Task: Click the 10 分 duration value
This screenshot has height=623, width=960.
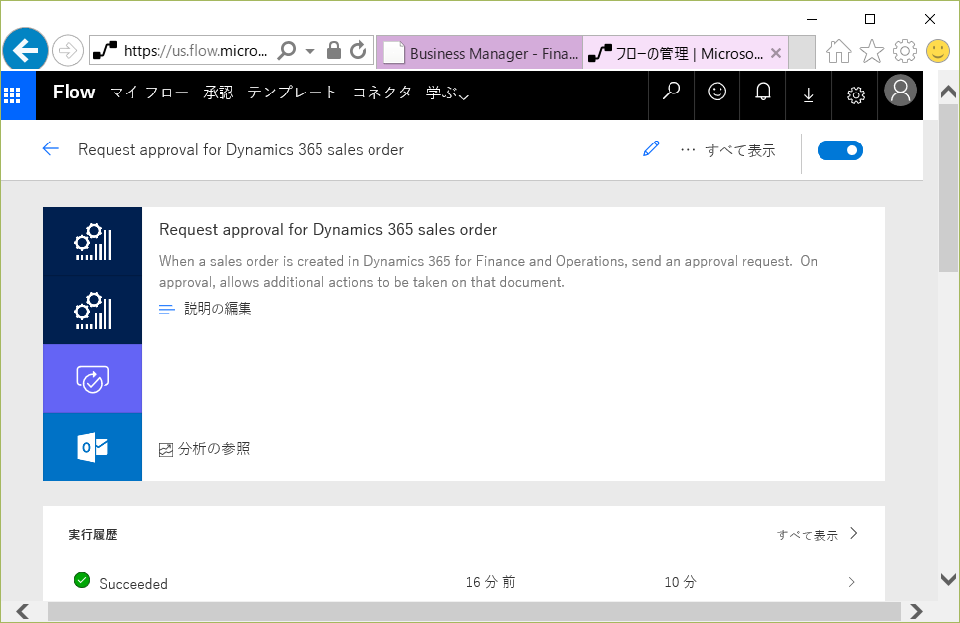Action: coord(680,582)
